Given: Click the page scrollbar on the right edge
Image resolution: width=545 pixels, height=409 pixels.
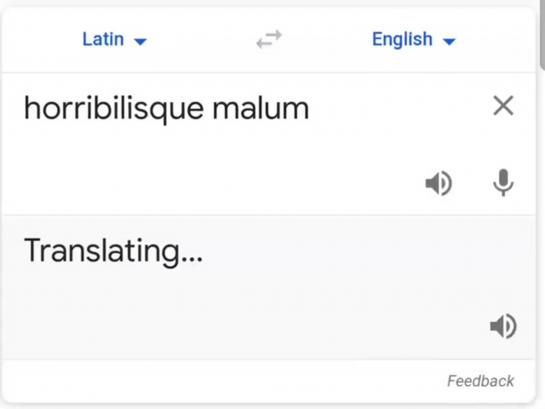Looking at the screenshot, I should click(542, 35).
